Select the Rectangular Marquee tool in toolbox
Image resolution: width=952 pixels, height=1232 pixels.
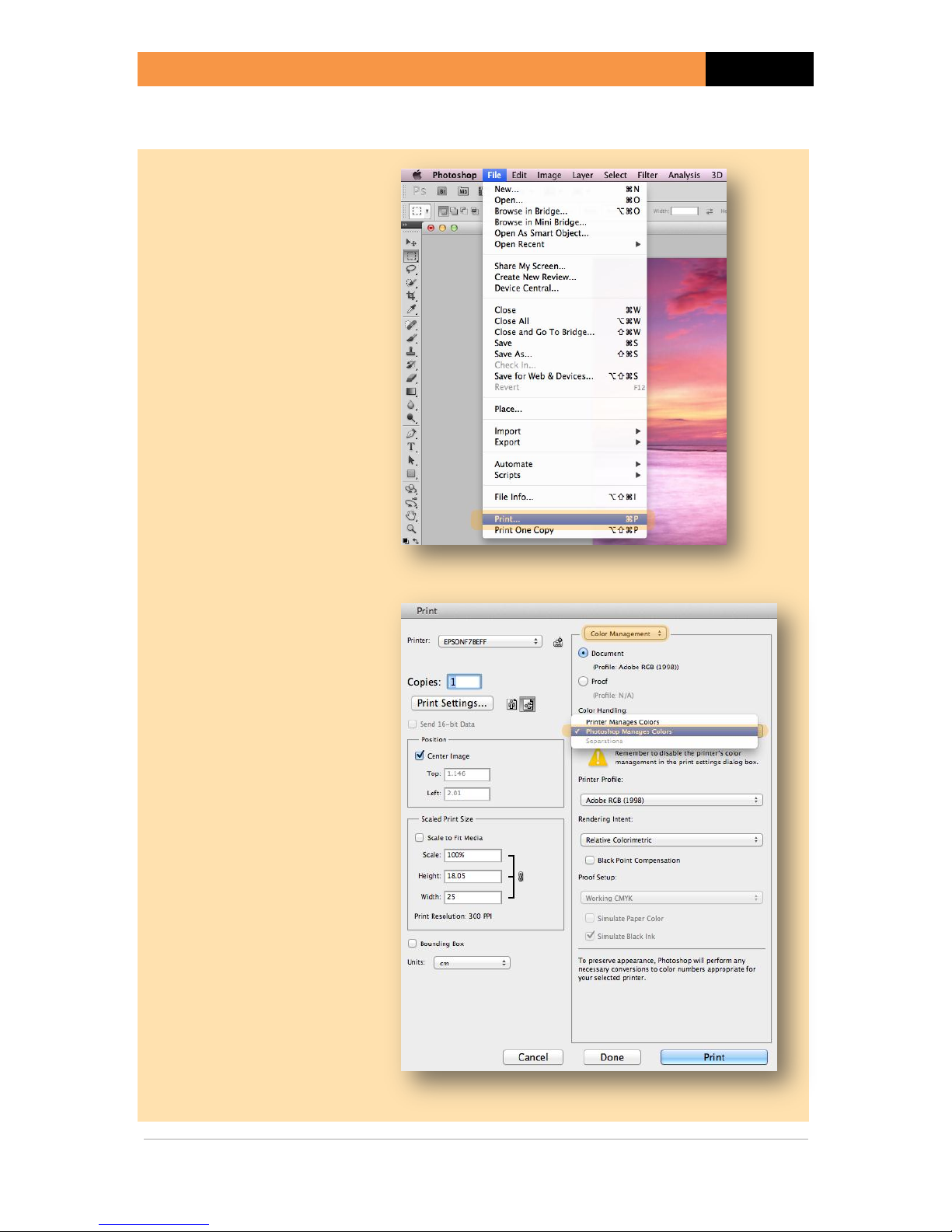coord(411,256)
